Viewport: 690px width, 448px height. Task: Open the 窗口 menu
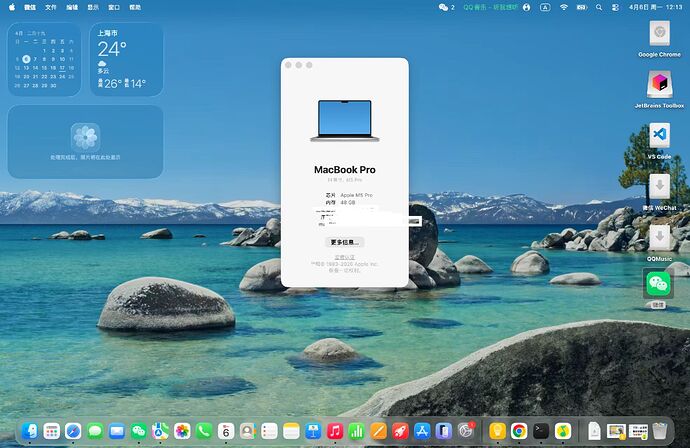[x=114, y=7]
